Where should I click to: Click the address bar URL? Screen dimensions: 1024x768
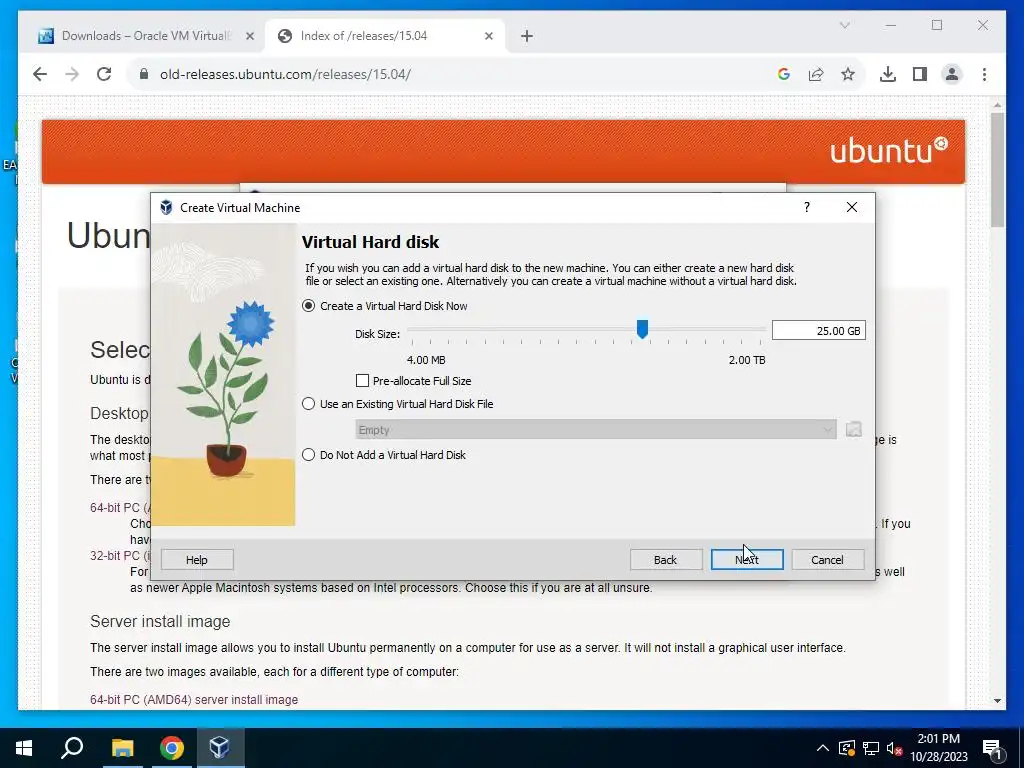point(285,74)
